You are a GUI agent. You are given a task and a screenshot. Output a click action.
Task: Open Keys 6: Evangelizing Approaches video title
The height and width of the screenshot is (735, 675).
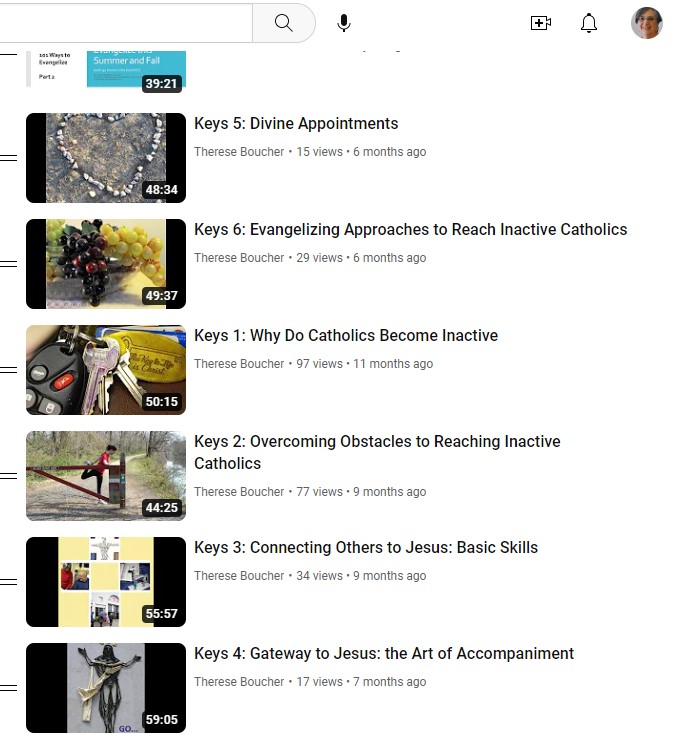411,229
